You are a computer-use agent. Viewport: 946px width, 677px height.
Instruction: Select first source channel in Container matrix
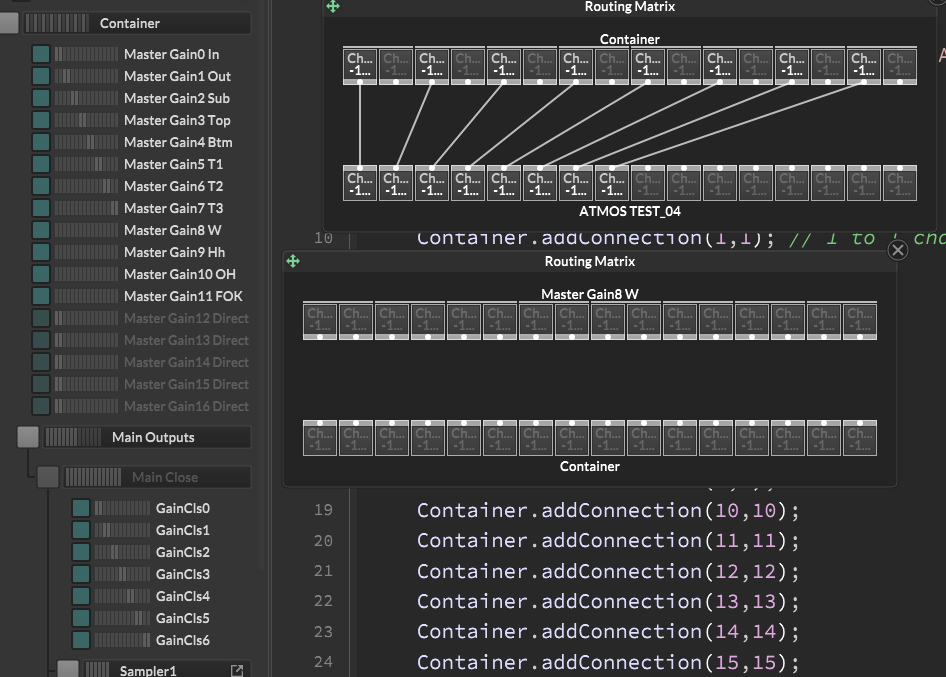[x=360, y=65]
